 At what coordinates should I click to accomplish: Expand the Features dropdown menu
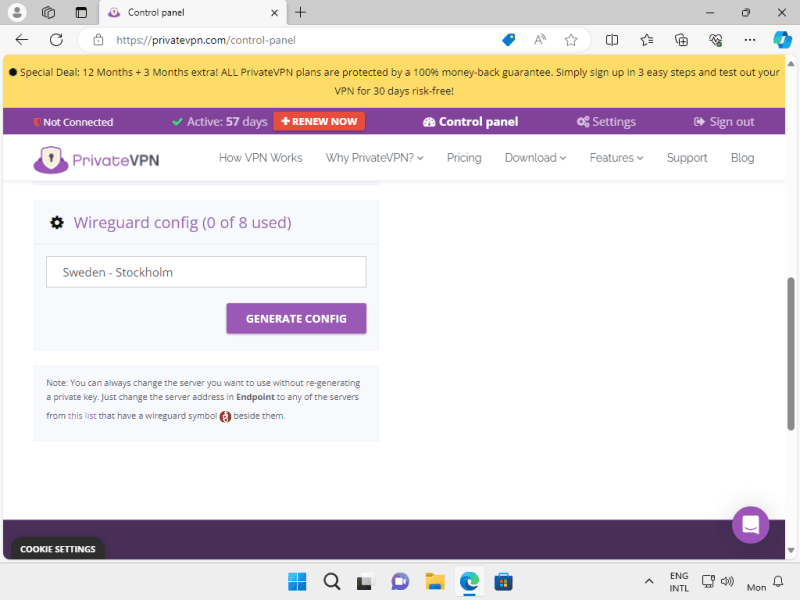(616, 158)
